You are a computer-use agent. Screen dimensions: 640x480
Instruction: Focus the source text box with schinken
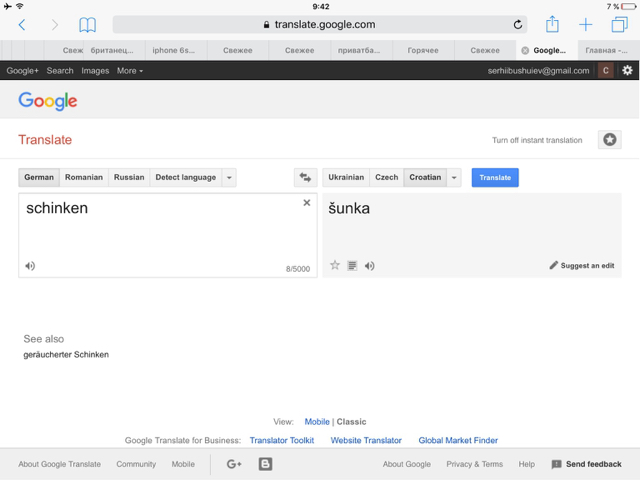(x=168, y=236)
